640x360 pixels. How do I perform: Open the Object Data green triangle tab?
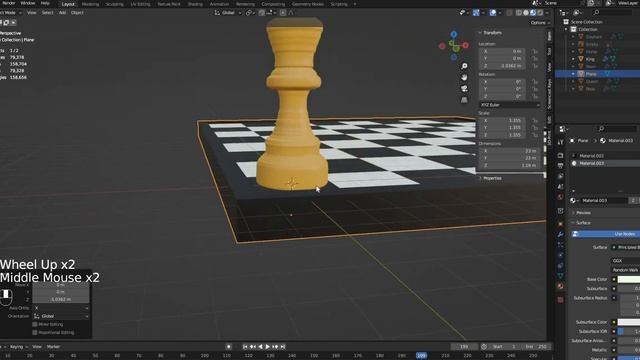click(560, 276)
